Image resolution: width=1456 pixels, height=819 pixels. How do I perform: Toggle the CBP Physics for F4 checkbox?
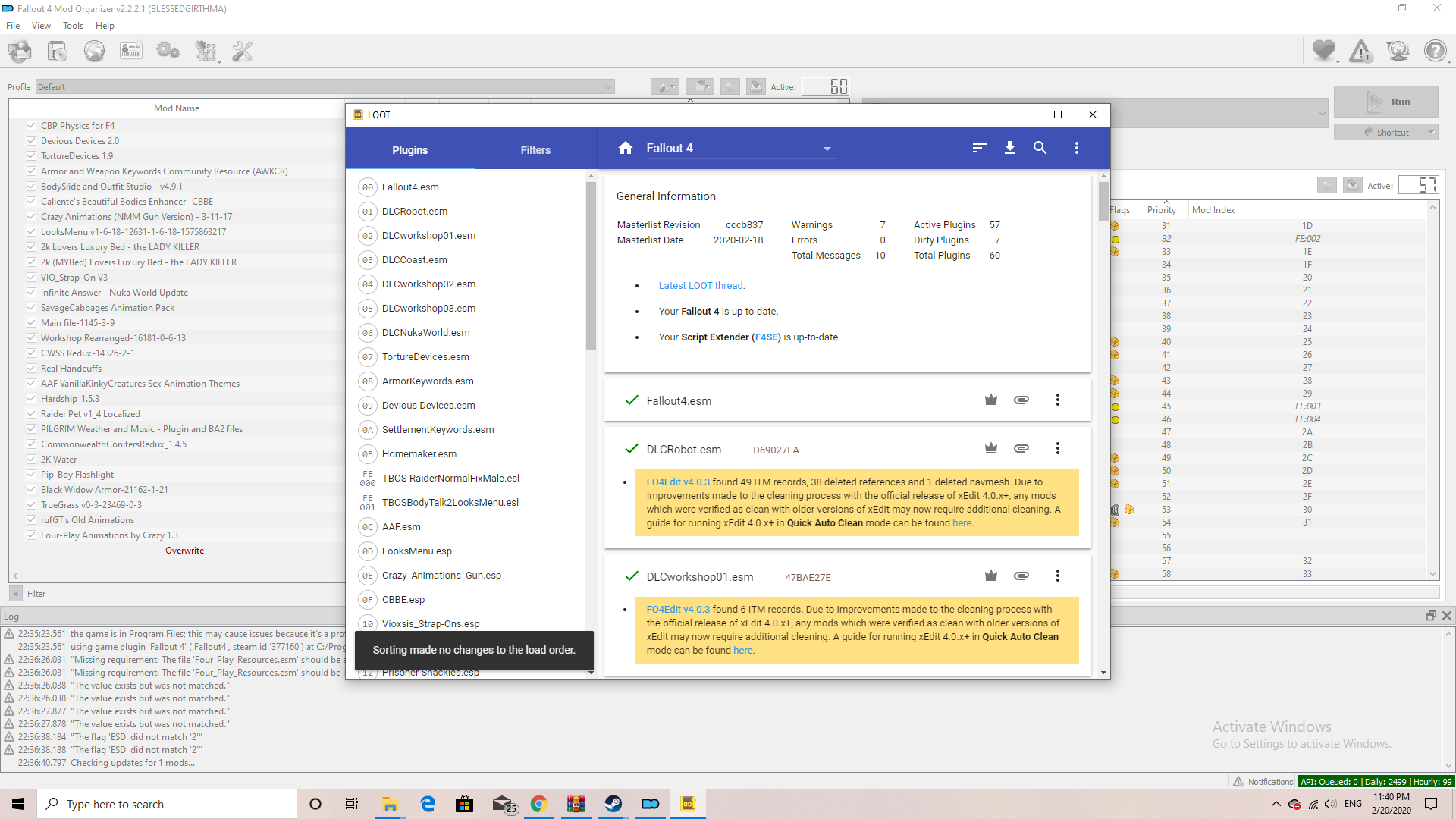pyautogui.click(x=31, y=125)
